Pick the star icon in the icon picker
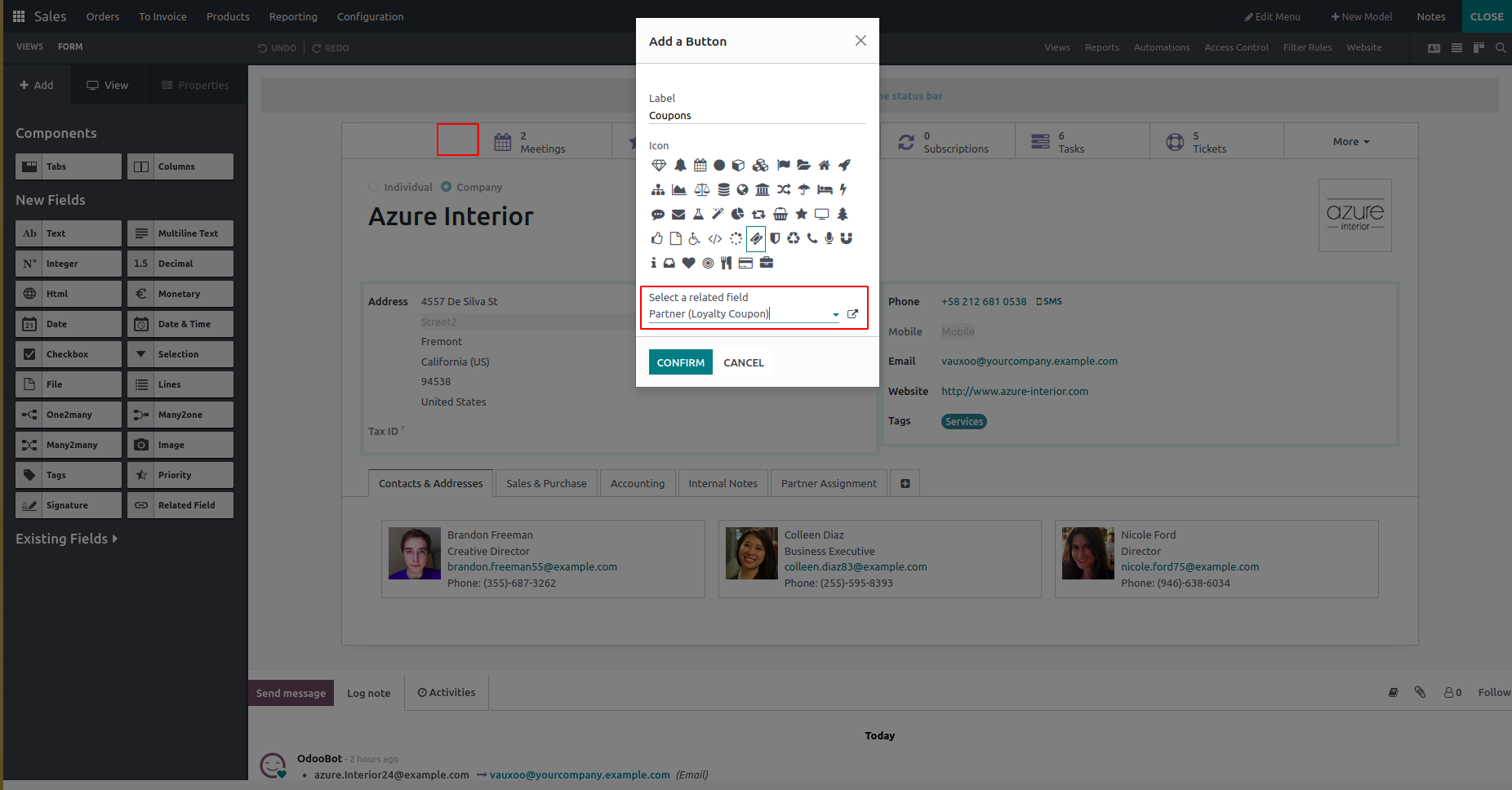 click(x=802, y=215)
